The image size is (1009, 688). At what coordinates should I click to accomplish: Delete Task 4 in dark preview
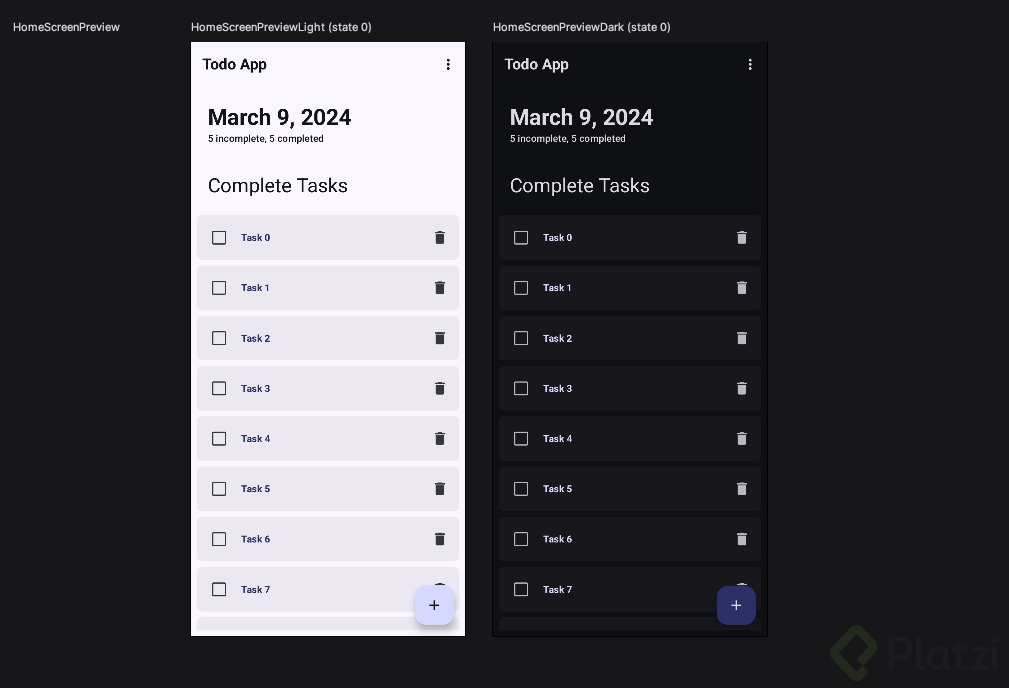pos(742,439)
